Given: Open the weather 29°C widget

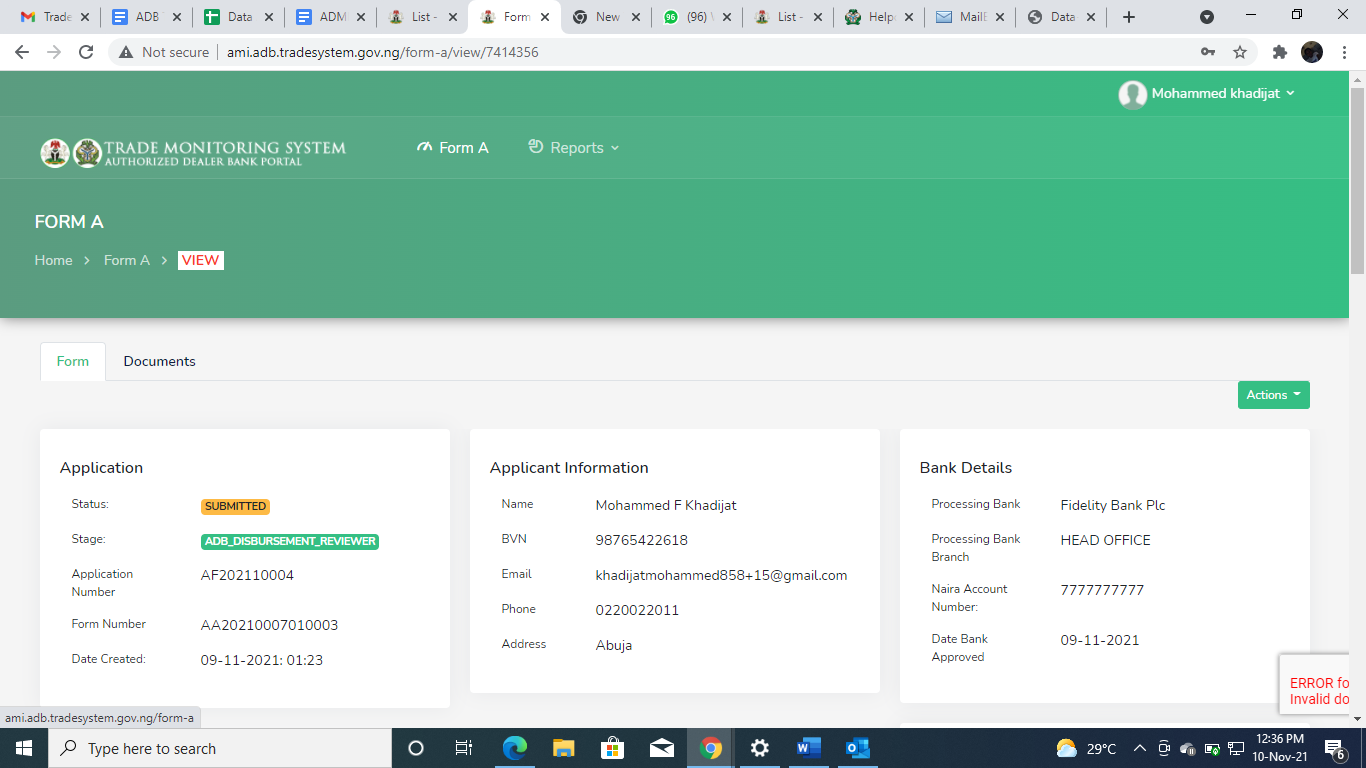Looking at the screenshot, I should [1086, 748].
